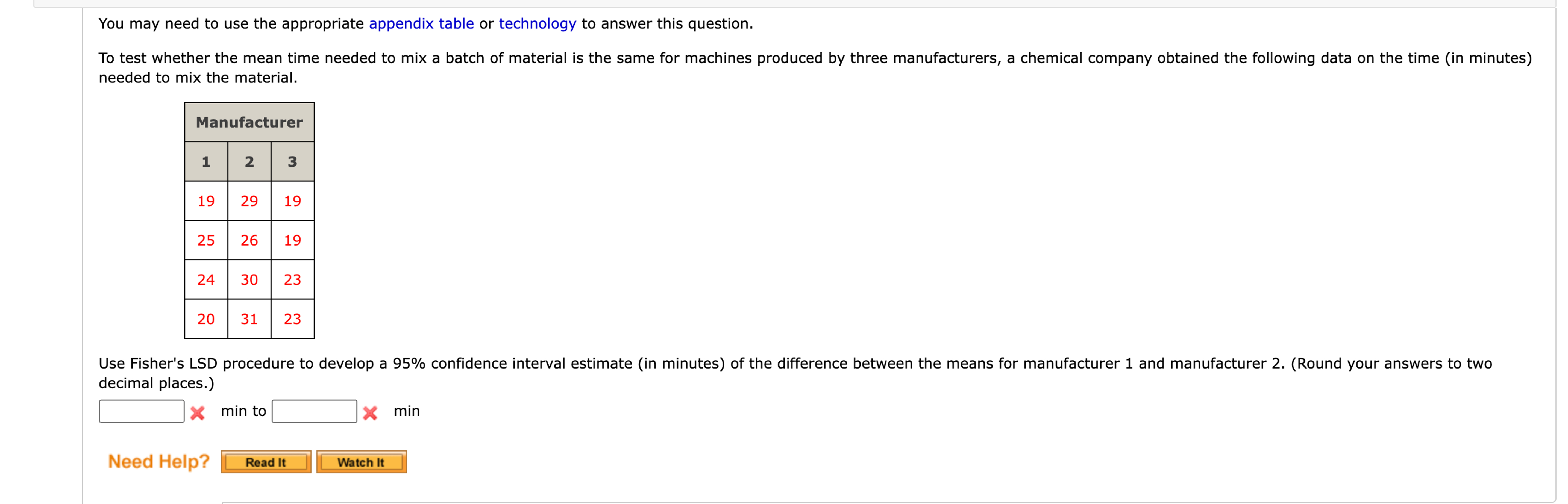The image size is (1568, 504).
Task: Select the value 20 in Manufacturer 1 column
Action: pyautogui.click(x=206, y=319)
